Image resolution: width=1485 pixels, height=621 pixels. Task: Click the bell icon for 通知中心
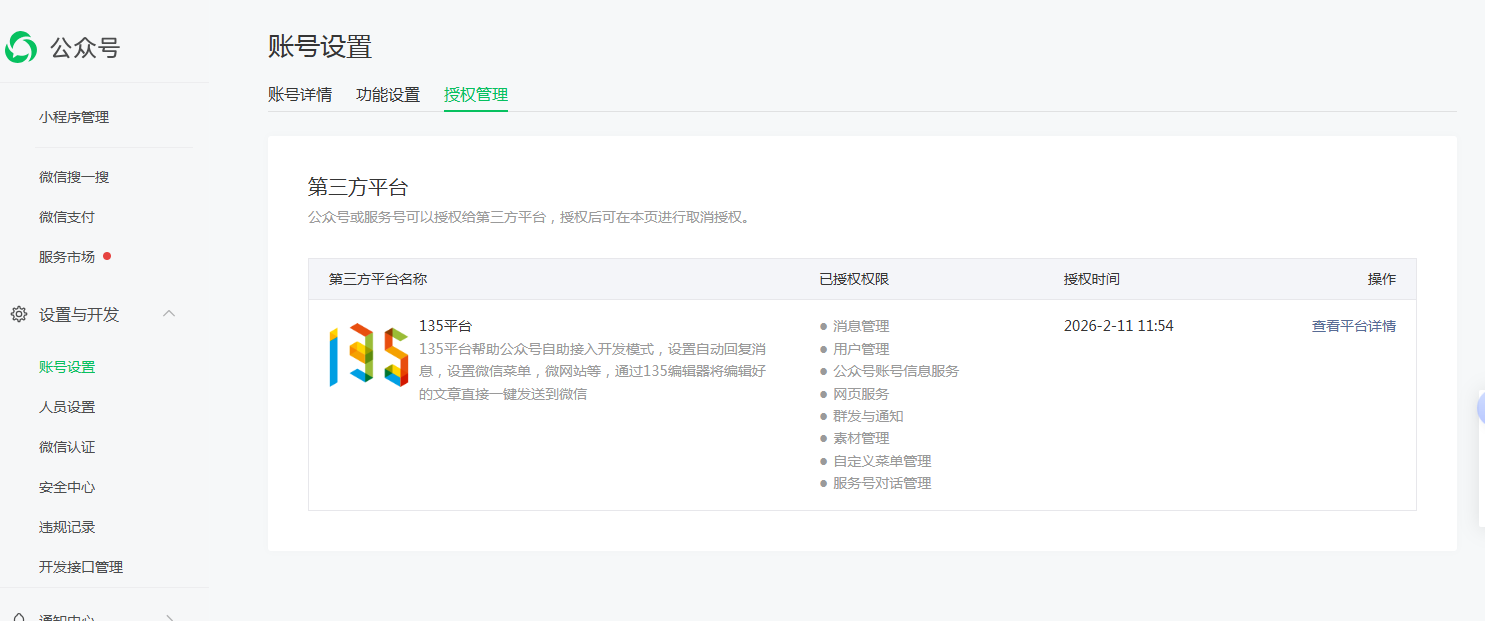[x=18, y=618]
